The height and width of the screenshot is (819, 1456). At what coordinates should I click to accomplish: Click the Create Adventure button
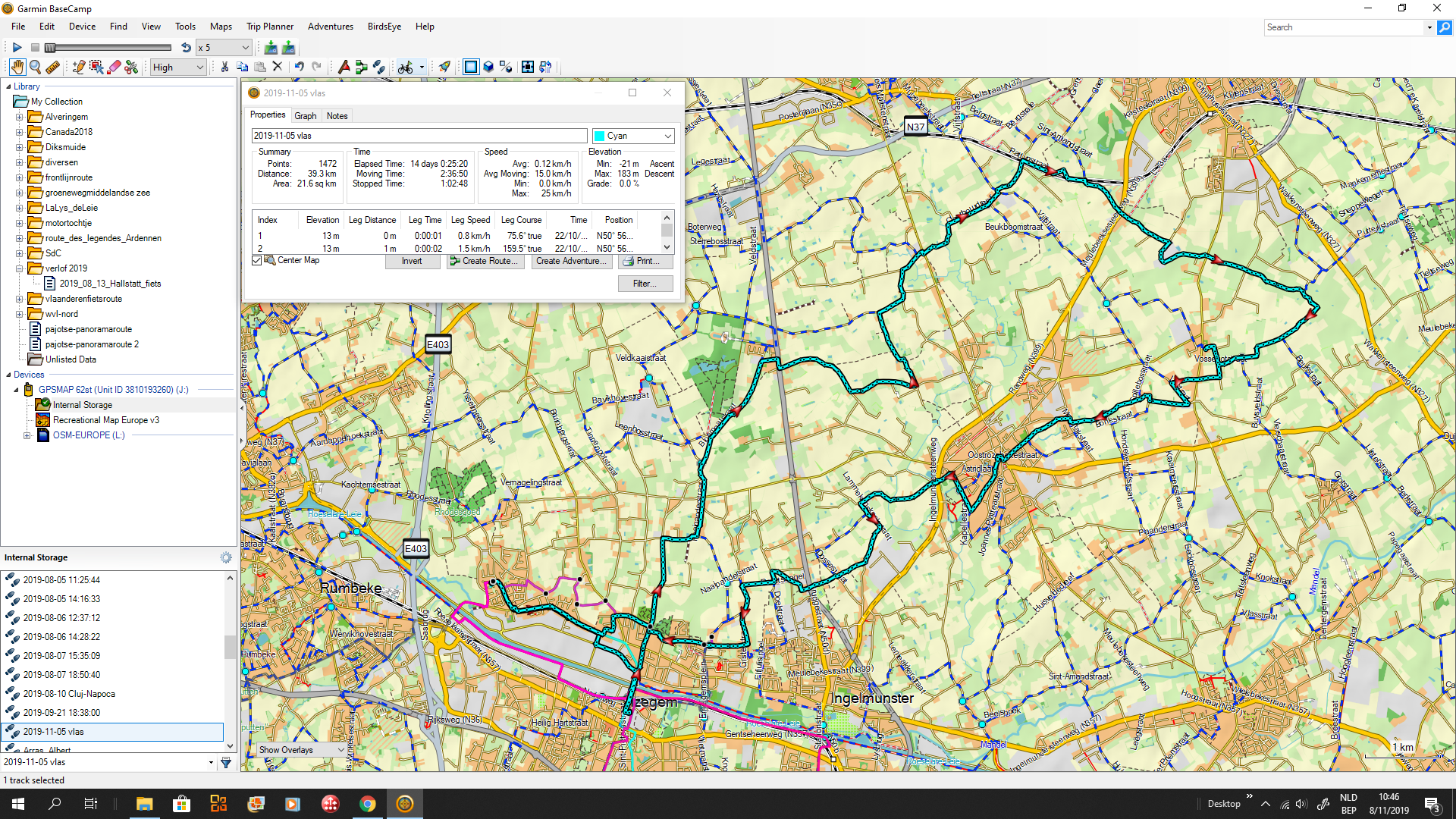[x=572, y=261]
